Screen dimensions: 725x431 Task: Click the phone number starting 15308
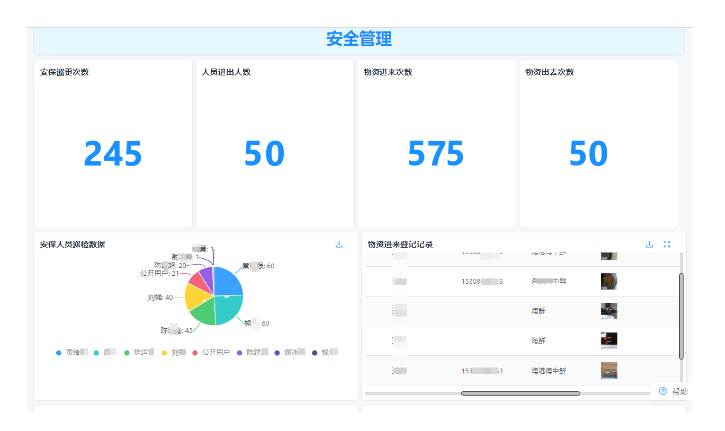(x=482, y=281)
